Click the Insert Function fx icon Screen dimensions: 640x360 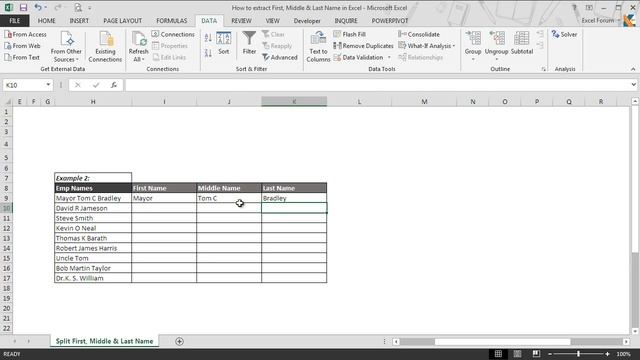(x=113, y=85)
